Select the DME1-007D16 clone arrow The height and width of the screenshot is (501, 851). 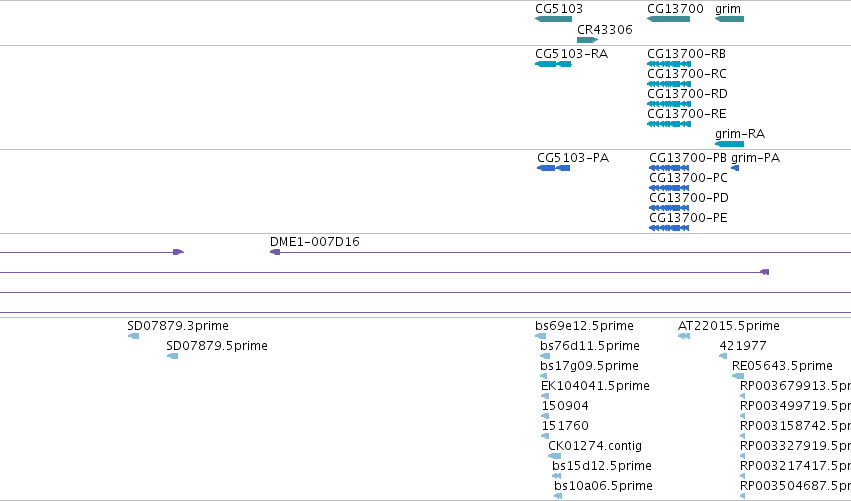275,252
